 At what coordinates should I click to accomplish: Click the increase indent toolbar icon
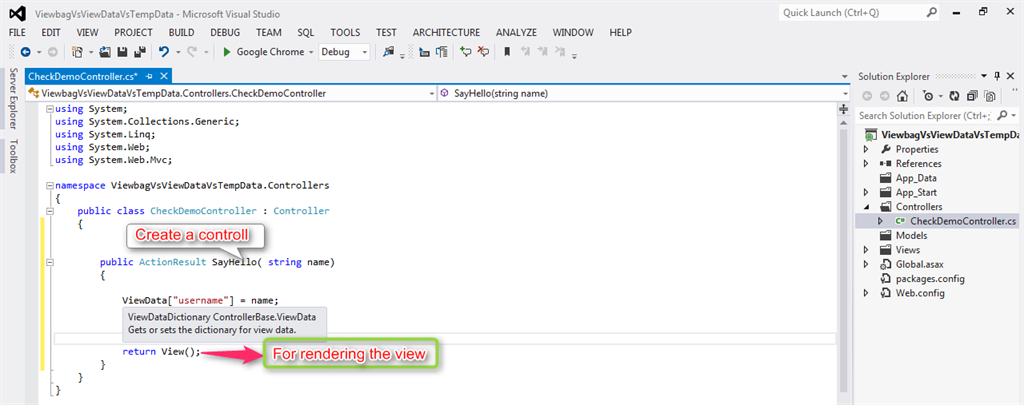(x=442, y=52)
